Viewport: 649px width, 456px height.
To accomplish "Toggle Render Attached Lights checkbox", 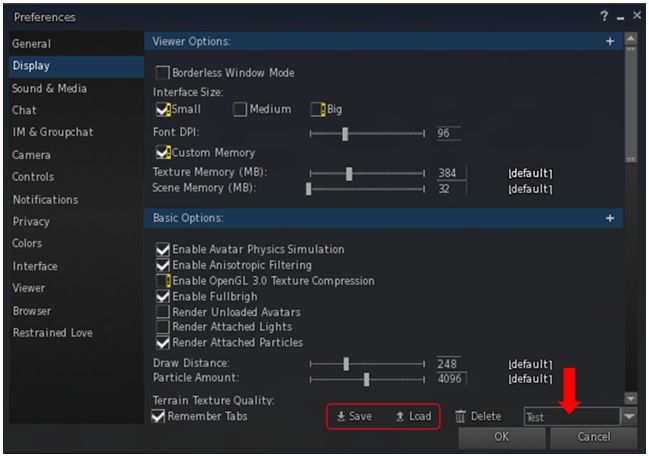I will coord(163,327).
